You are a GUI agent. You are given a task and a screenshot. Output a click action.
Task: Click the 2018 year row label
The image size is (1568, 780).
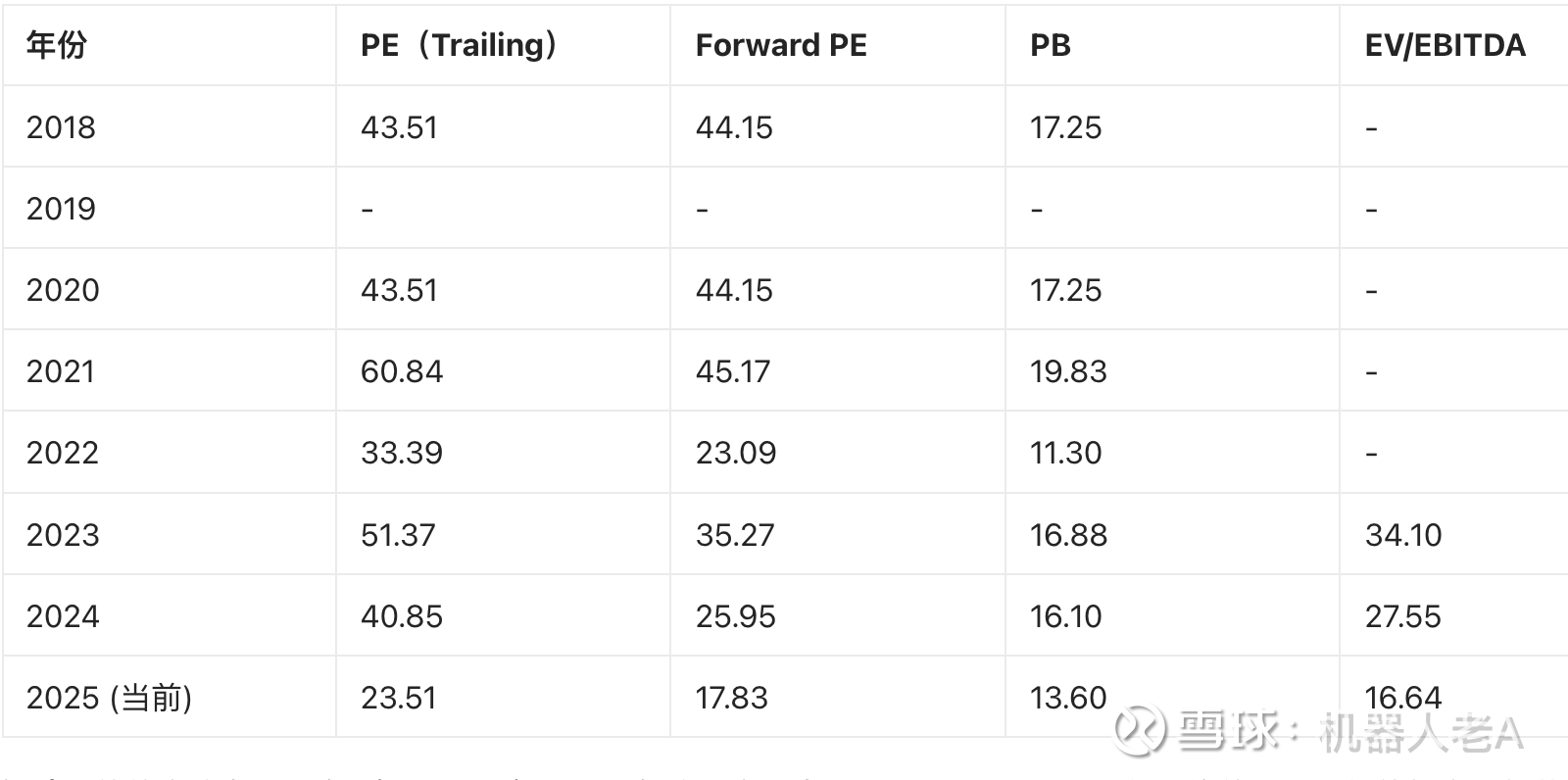pos(61,127)
